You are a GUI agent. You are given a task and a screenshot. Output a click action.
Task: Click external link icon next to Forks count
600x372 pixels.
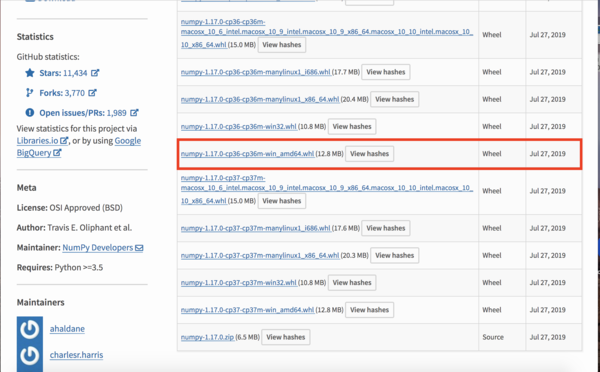click(x=92, y=92)
